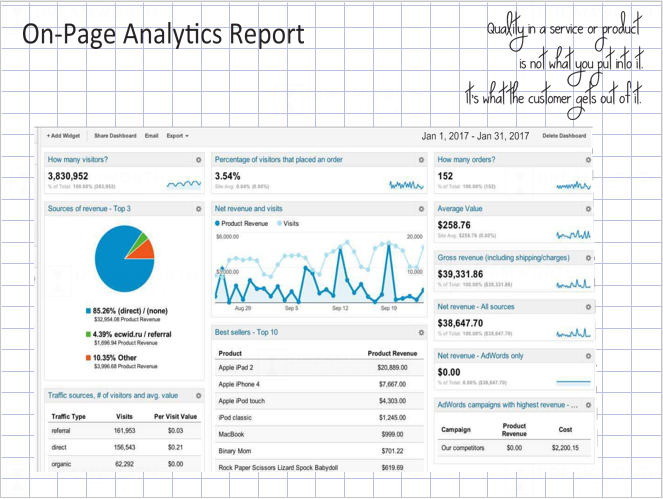The image size is (663, 499).
Task: Click the sparkline next to 3.54%
Action: pos(406,185)
